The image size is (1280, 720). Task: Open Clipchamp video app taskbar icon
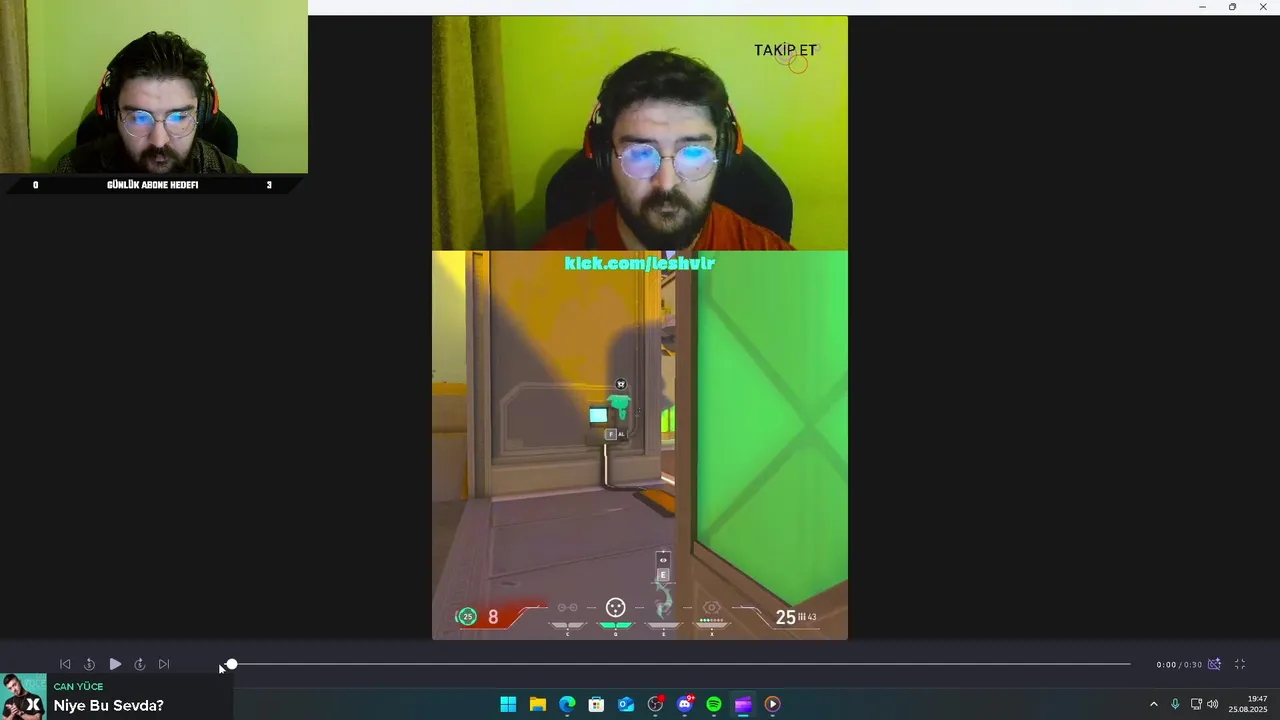(743, 704)
